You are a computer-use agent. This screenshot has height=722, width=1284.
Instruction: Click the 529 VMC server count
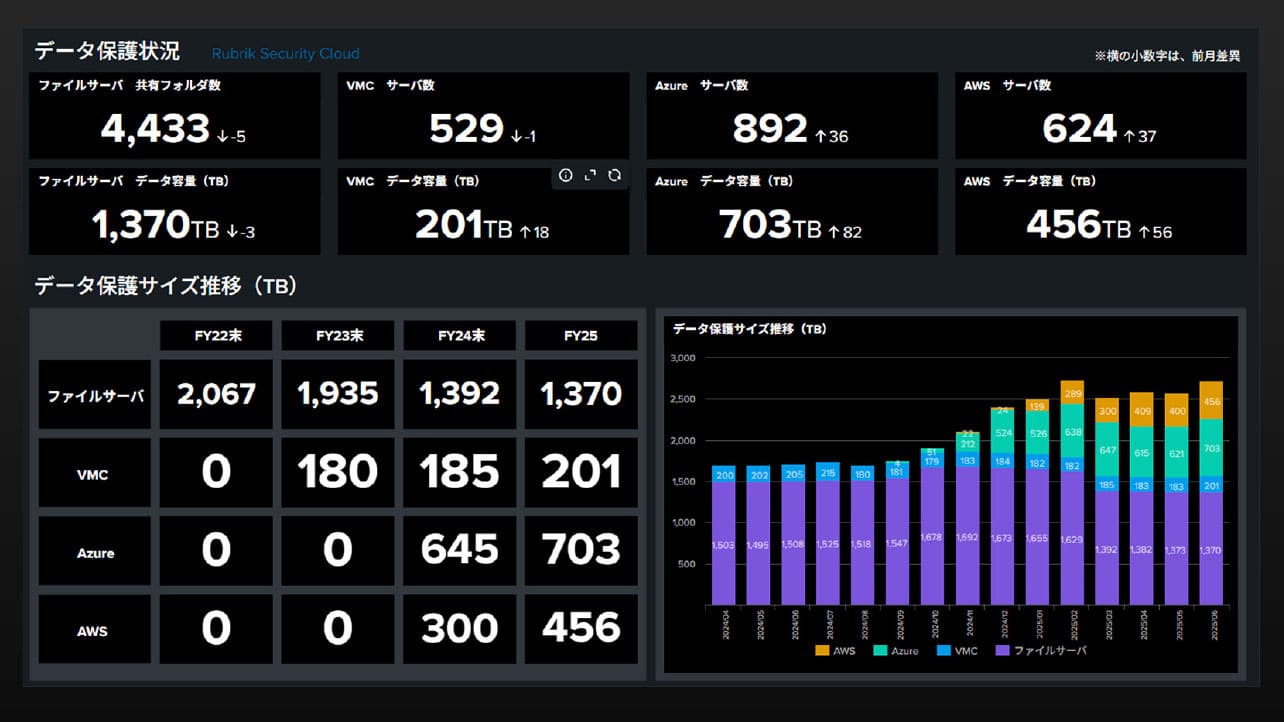click(466, 129)
